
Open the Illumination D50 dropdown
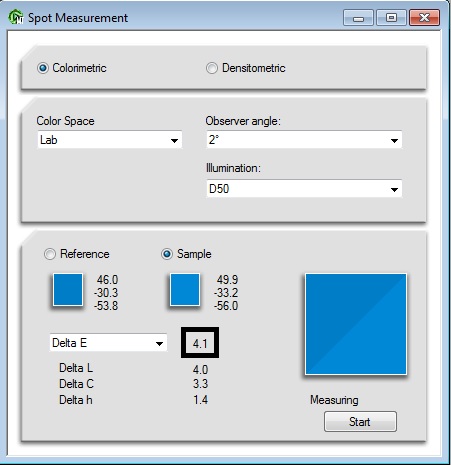(304, 189)
